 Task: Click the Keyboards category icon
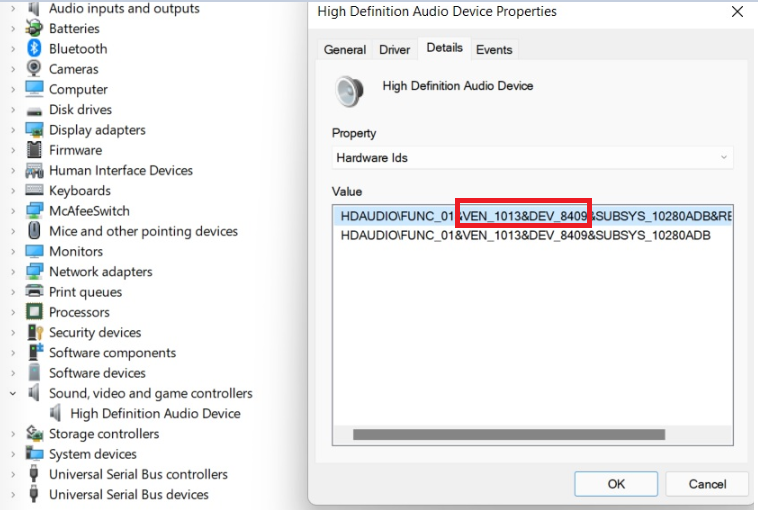point(35,191)
